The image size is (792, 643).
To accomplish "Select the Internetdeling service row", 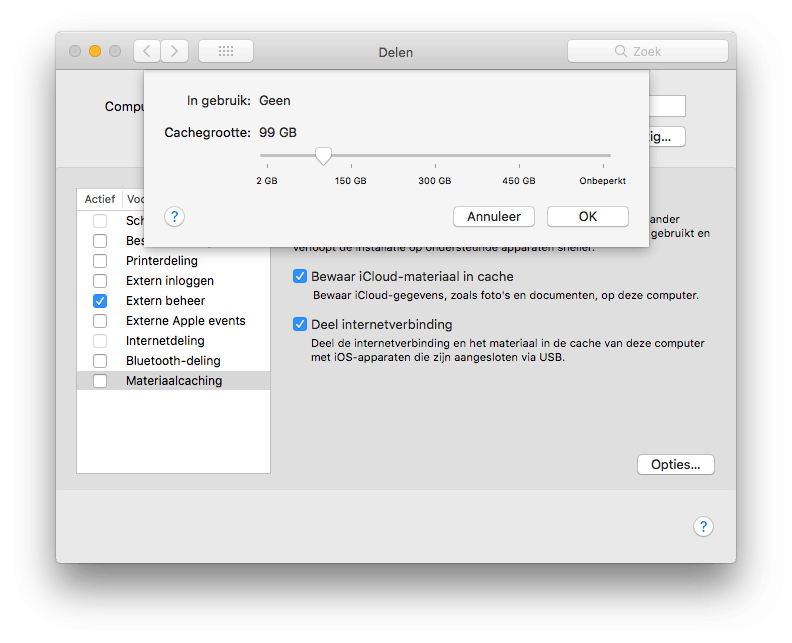I will [x=173, y=341].
